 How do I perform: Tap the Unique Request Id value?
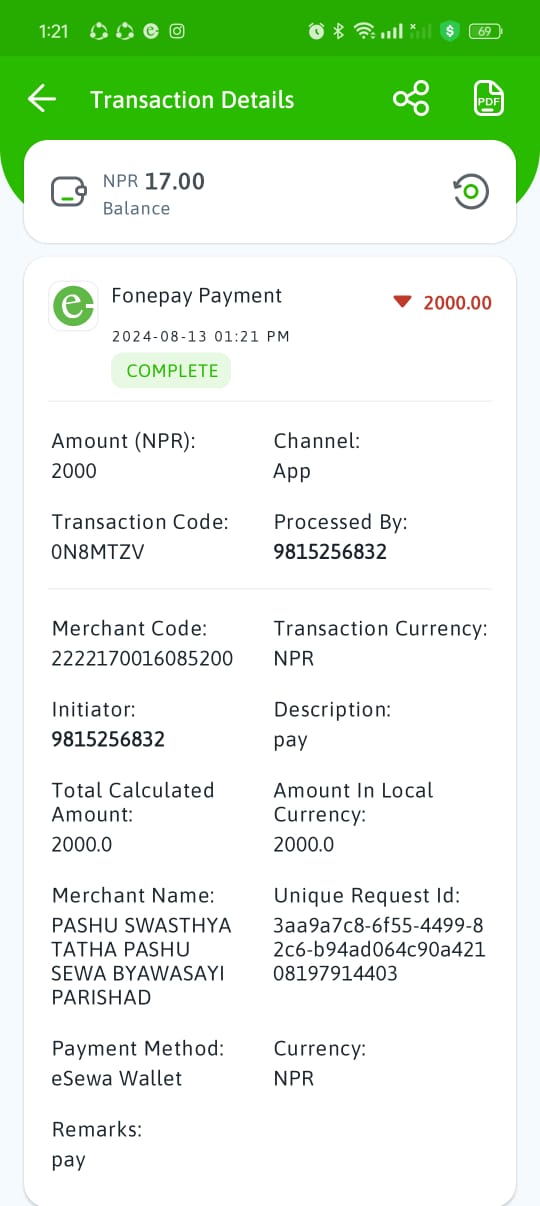(380, 949)
